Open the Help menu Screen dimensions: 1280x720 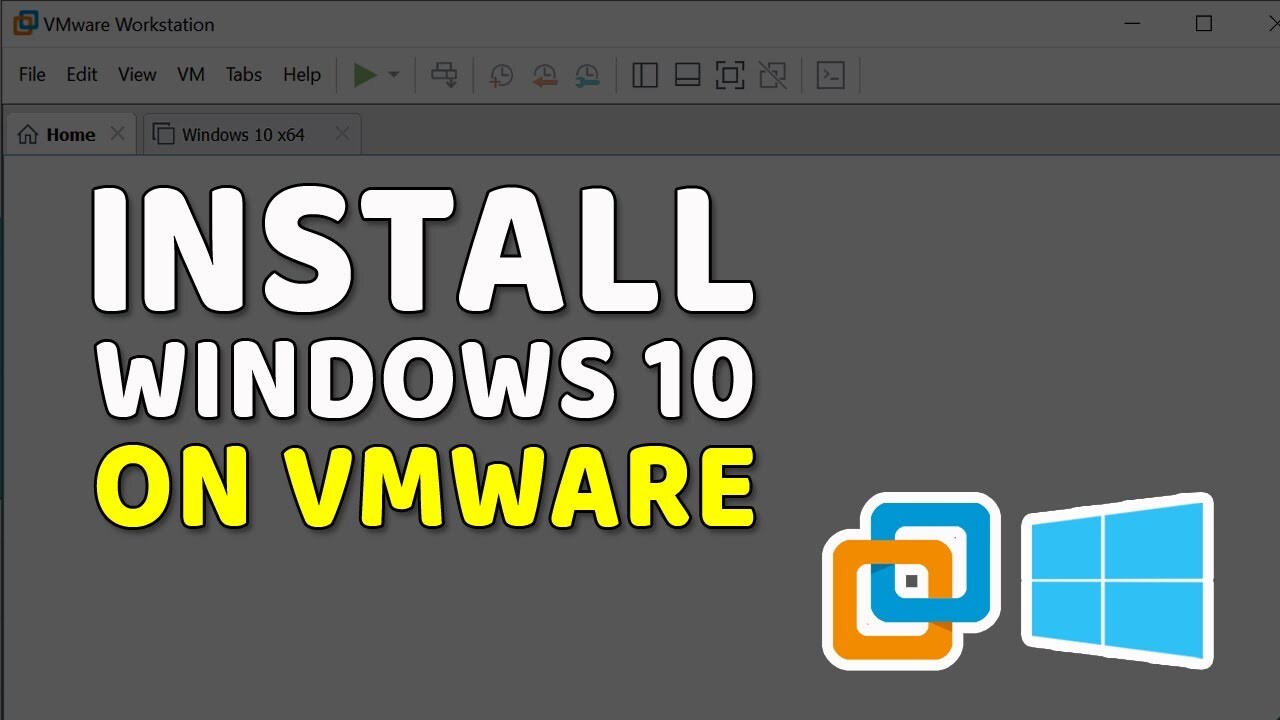pos(302,75)
